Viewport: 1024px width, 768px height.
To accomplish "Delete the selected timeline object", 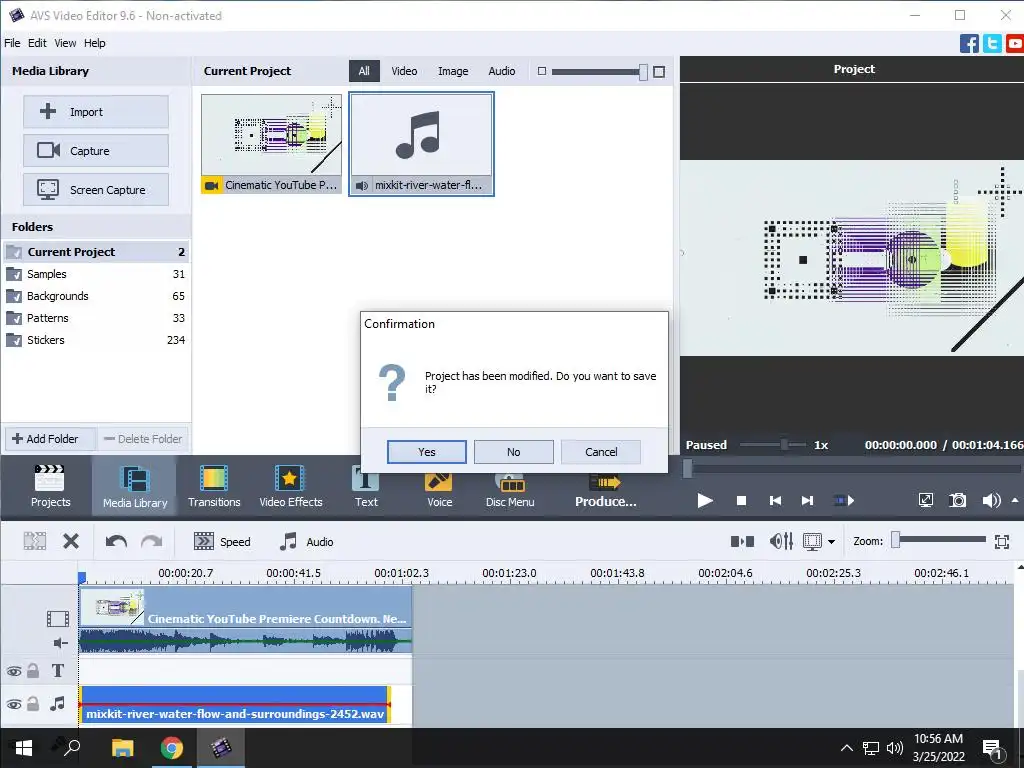I will coord(71,541).
